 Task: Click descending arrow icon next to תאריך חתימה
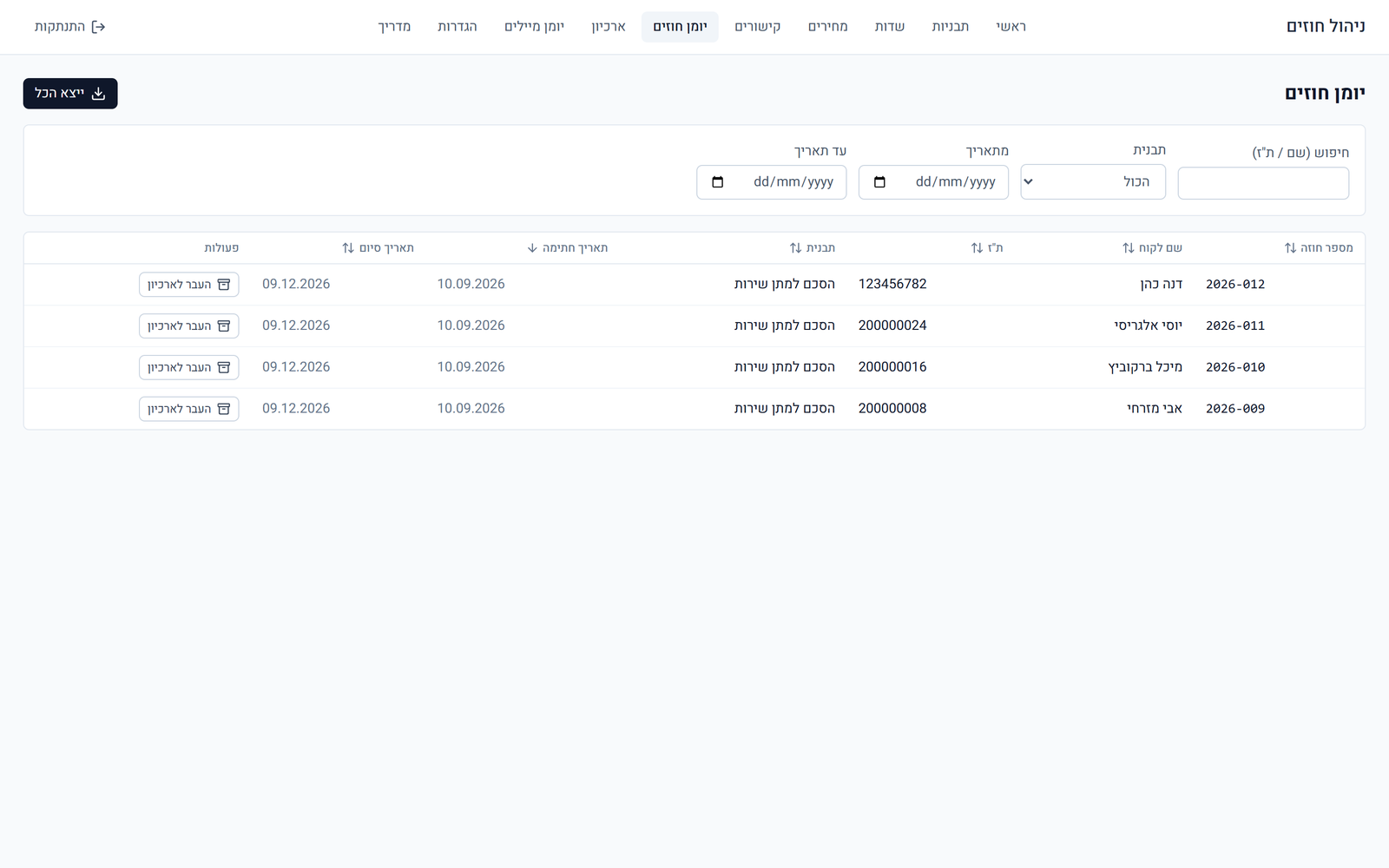click(x=532, y=248)
